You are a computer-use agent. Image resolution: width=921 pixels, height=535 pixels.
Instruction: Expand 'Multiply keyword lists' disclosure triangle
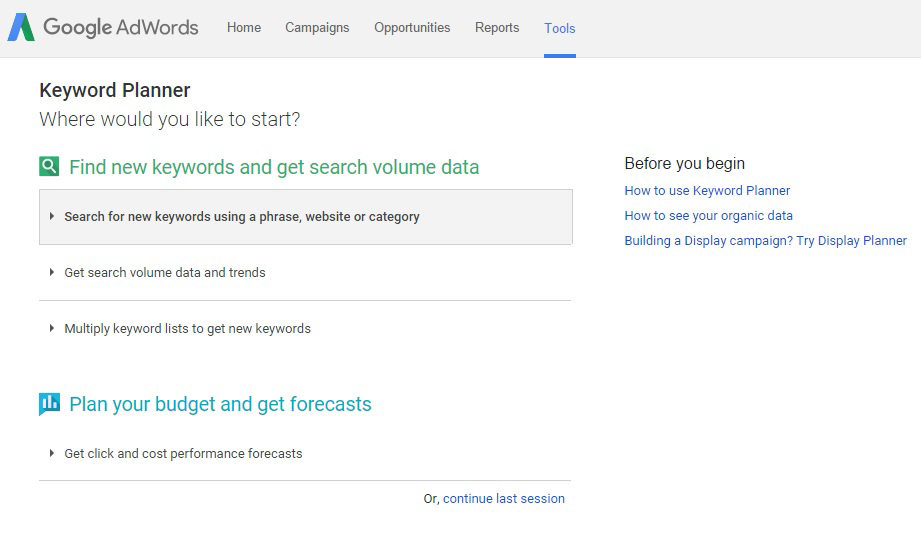pos(52,328)
